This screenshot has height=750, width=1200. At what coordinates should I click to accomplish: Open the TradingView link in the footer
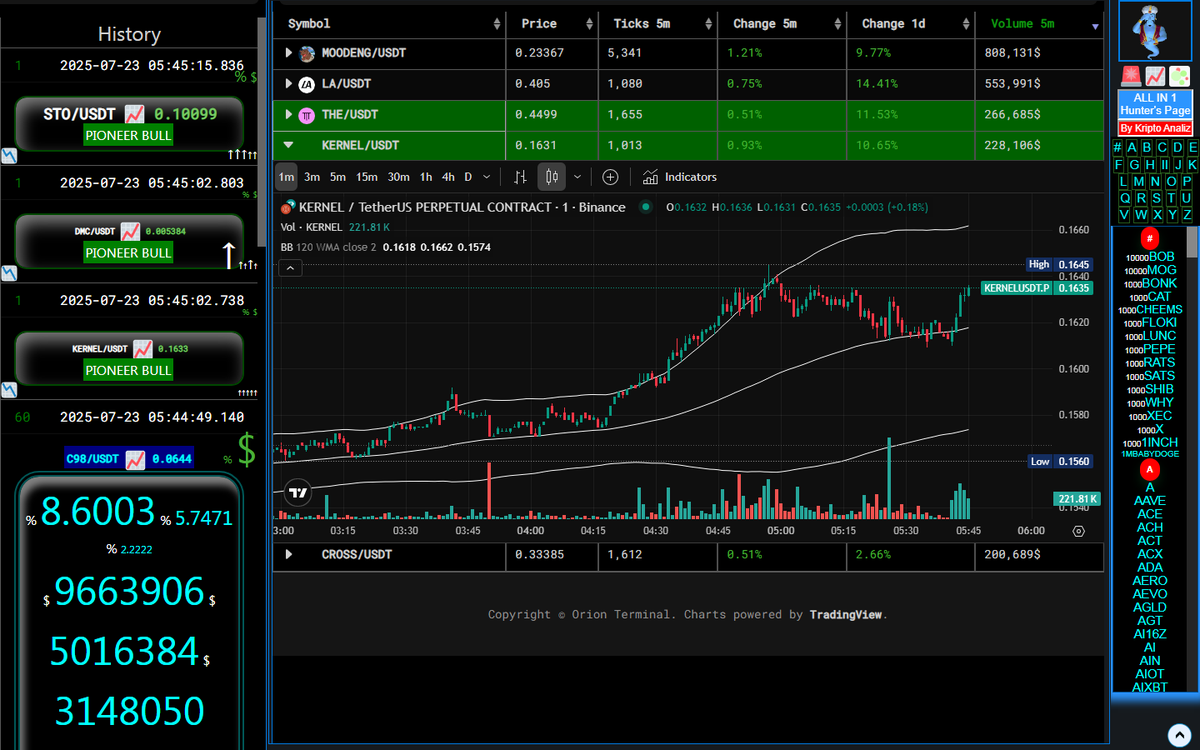click(x=846, y=615)
